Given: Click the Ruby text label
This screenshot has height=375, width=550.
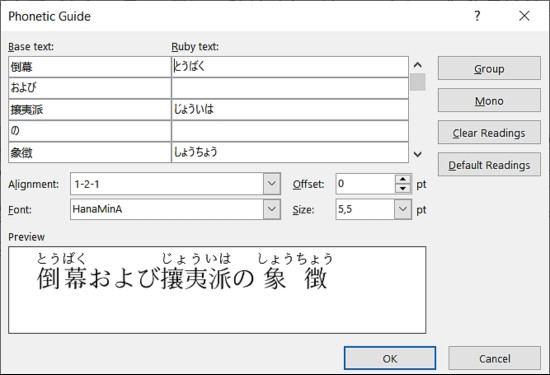Looking at the screenshot, I should [x=195, y=47].
